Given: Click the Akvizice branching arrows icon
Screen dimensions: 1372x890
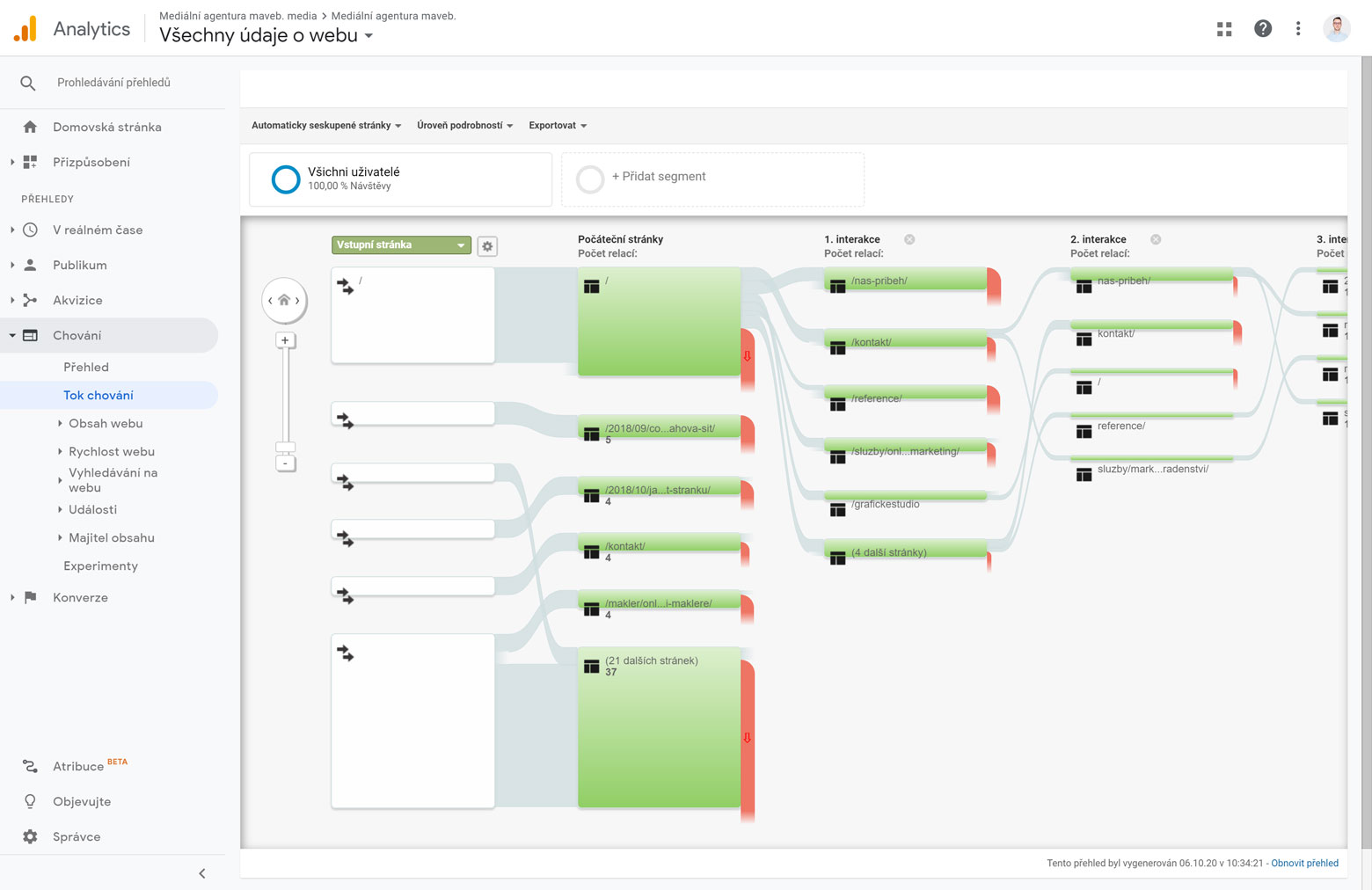Looking at the screenshot, I should (30, 300).
